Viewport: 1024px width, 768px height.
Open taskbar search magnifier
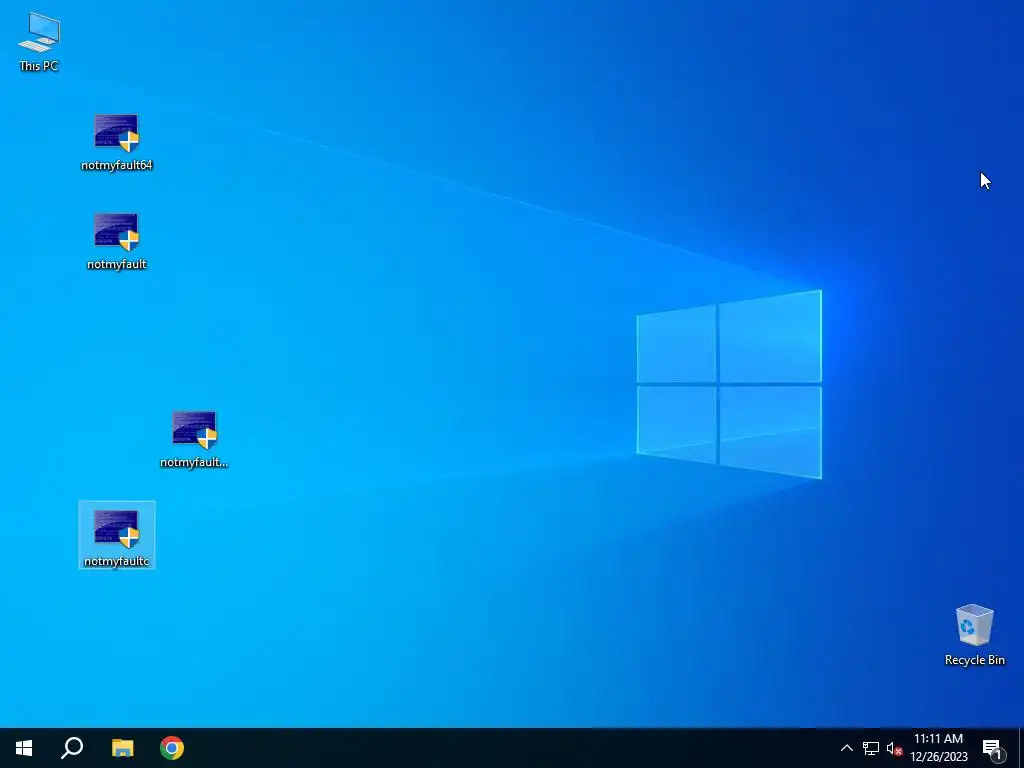(72, 748)
